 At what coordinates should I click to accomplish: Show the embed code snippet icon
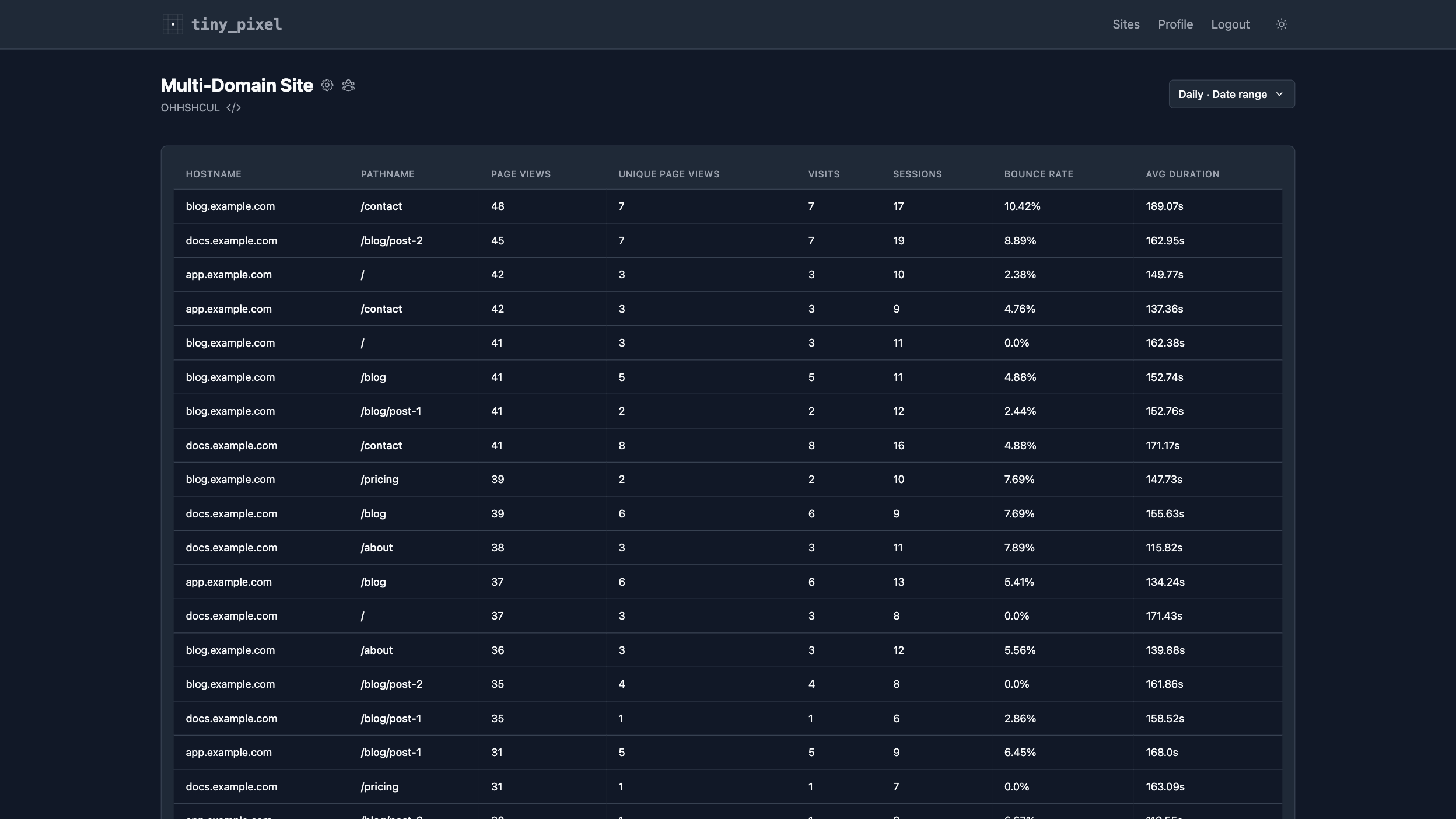click(233, 108)
